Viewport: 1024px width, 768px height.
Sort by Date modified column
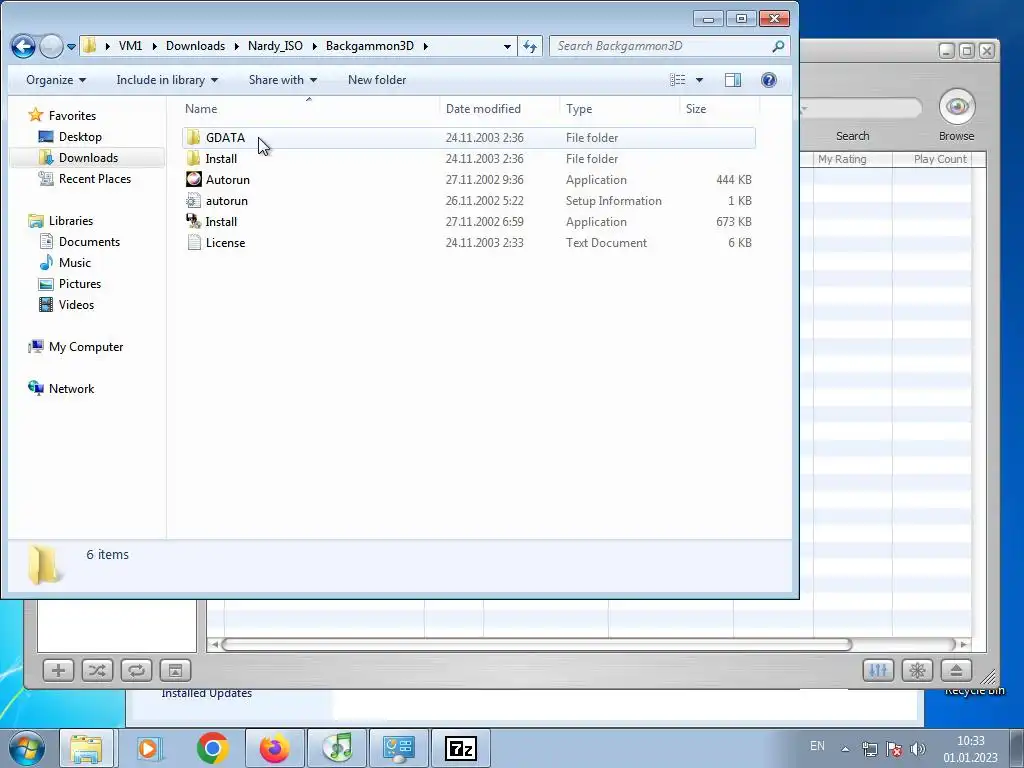500,109
